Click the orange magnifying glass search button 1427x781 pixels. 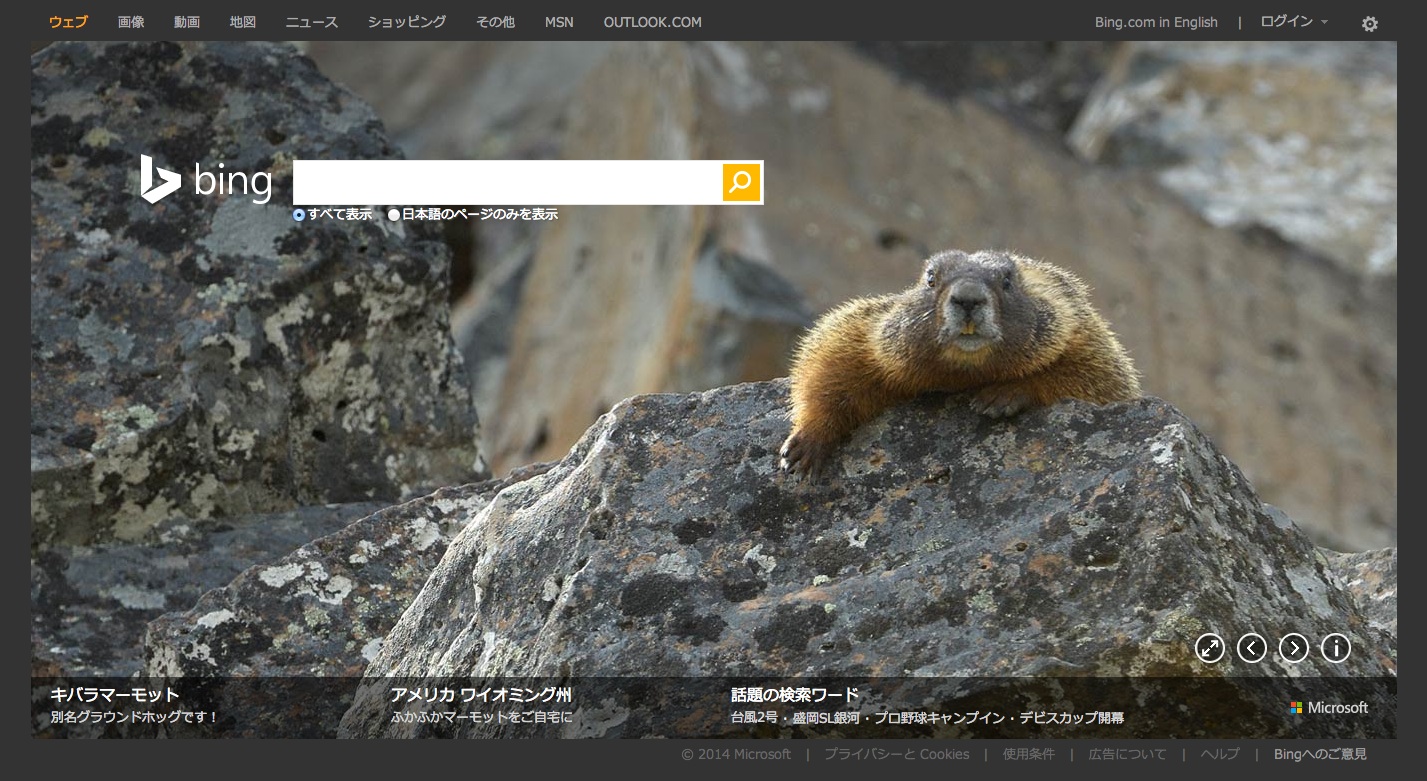741,182
